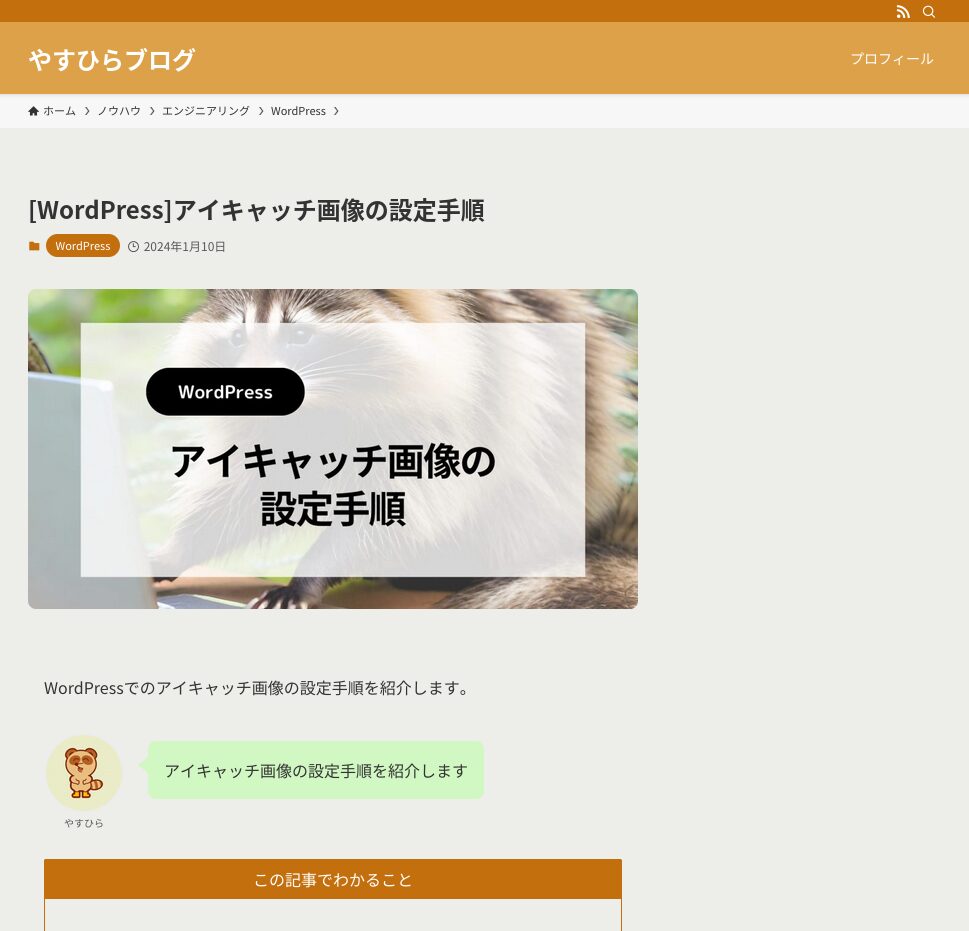Open the プロフィール menu item
This screenshot has height=931, width=969.
click(892, 59)
